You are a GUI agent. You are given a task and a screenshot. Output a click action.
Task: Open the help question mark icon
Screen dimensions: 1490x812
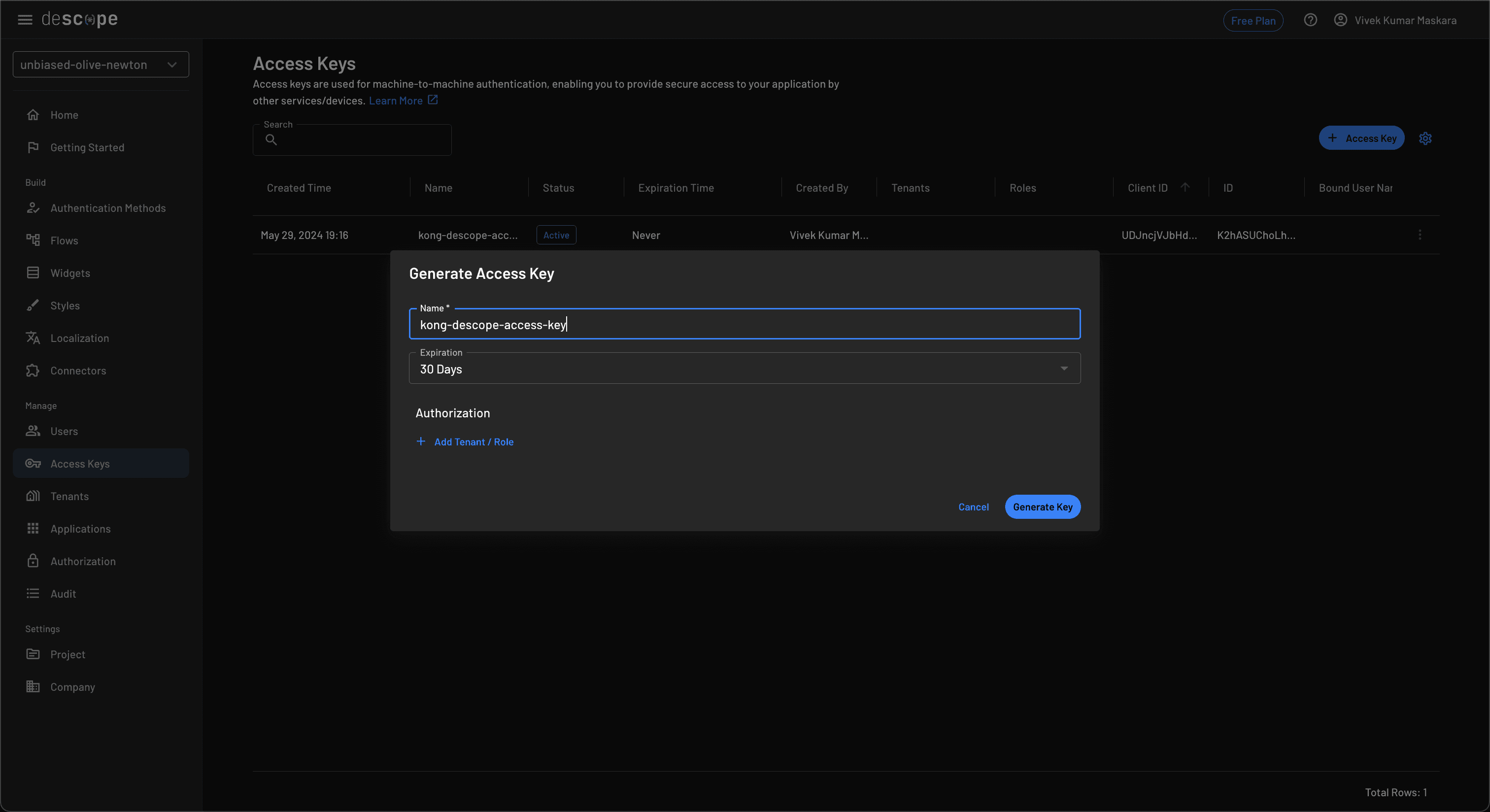[1310, 19]
